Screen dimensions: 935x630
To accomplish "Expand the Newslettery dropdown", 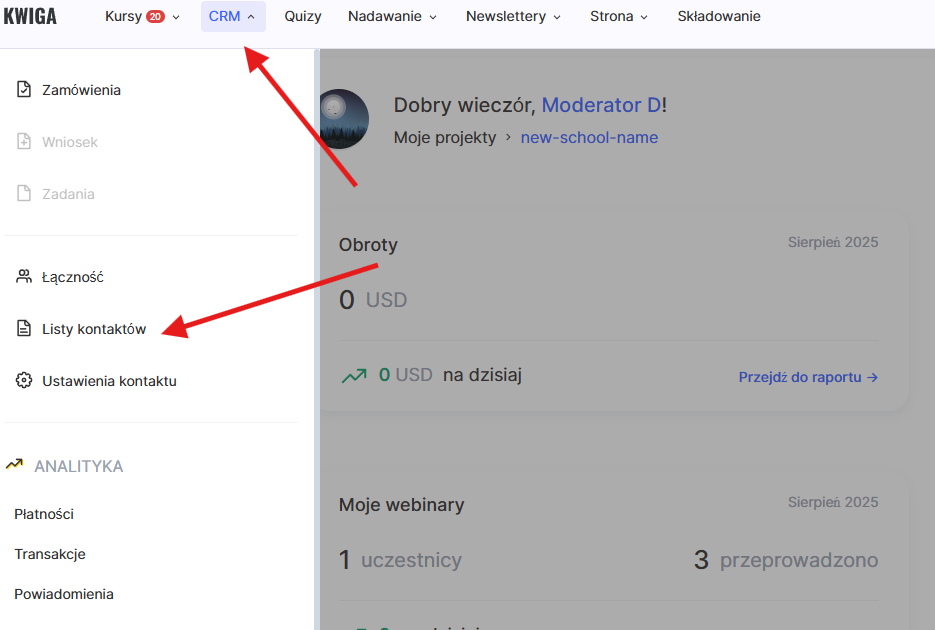I will pyautogui.click(x=513, y=17).
